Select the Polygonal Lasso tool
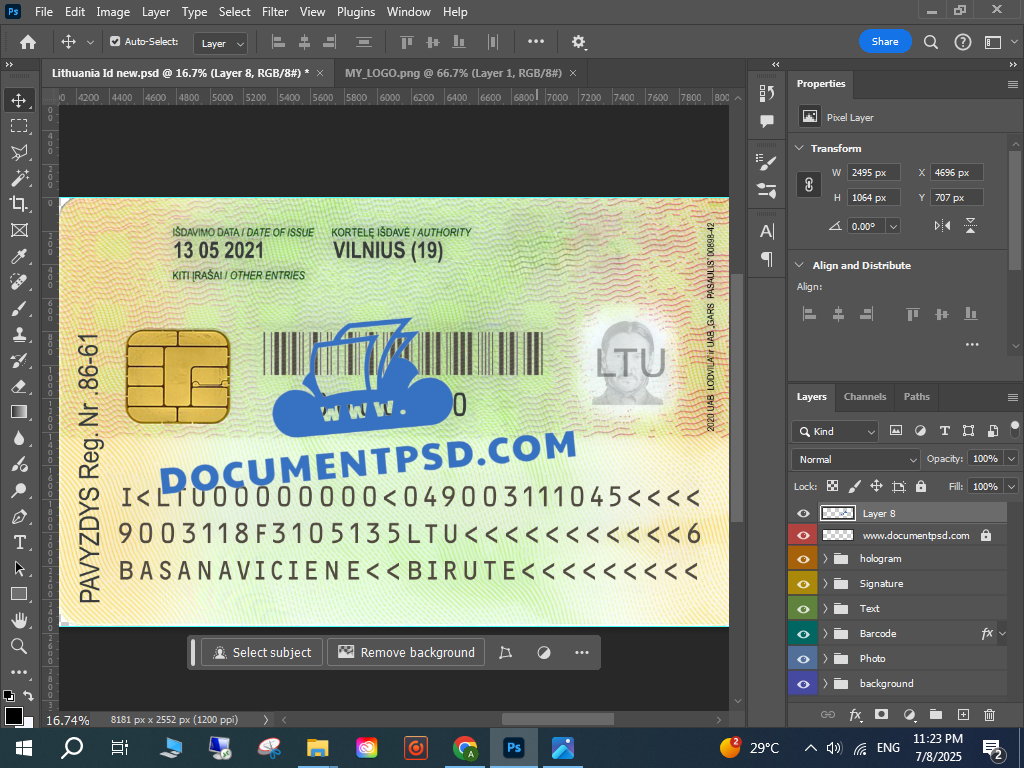 [19, 152]
